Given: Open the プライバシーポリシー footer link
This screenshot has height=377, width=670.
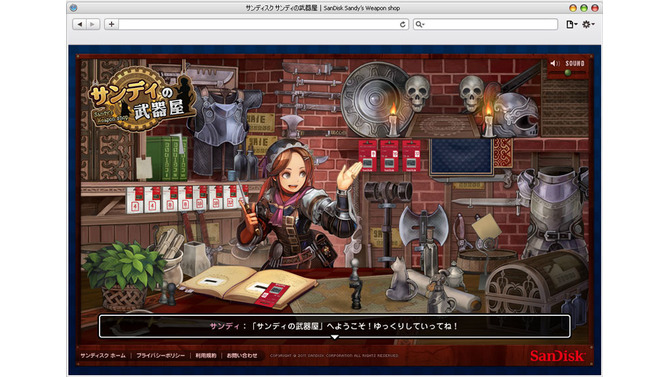Looking at the screenshot, I should 161,356.
